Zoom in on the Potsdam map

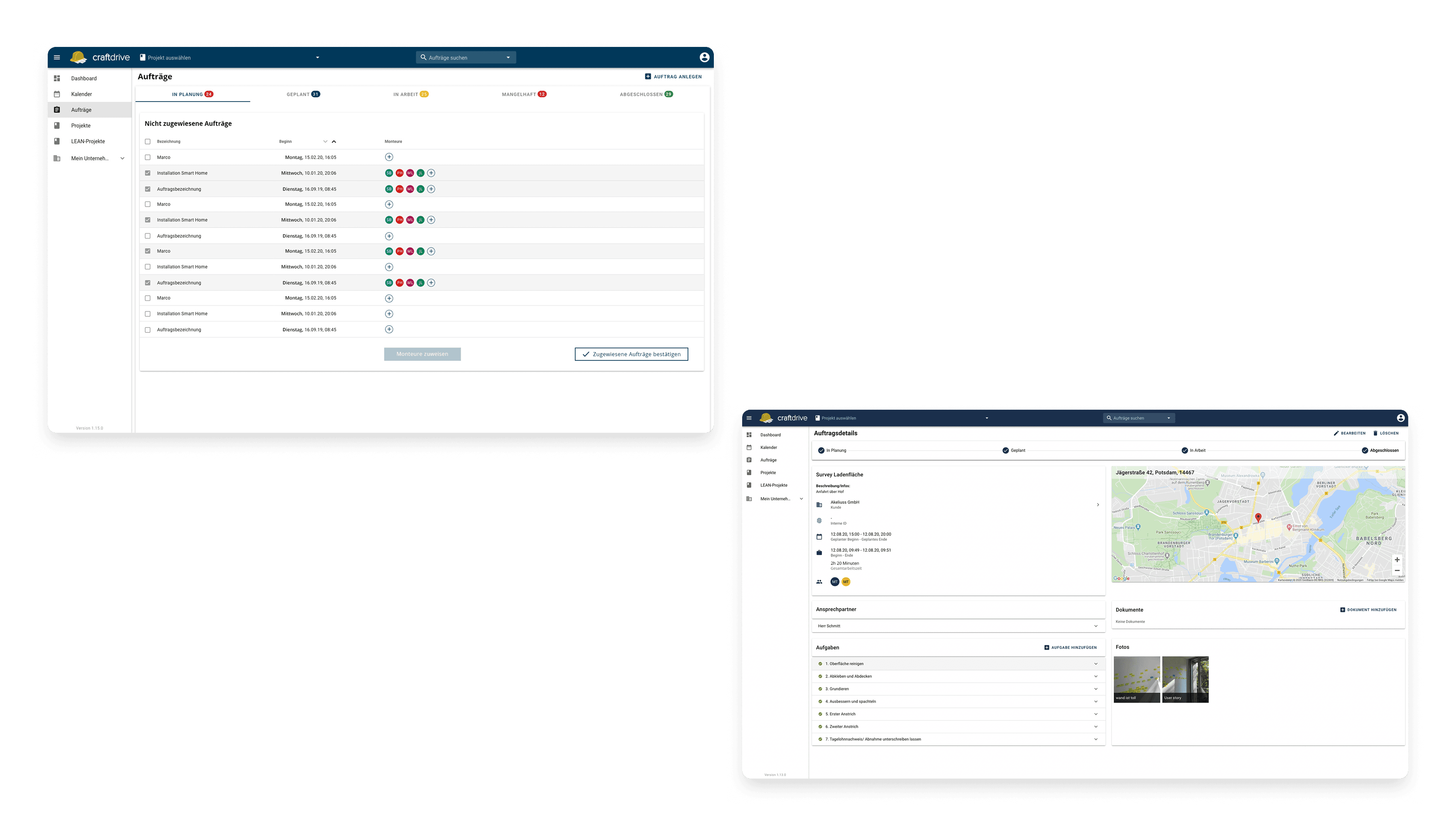tap(1397, 560)
